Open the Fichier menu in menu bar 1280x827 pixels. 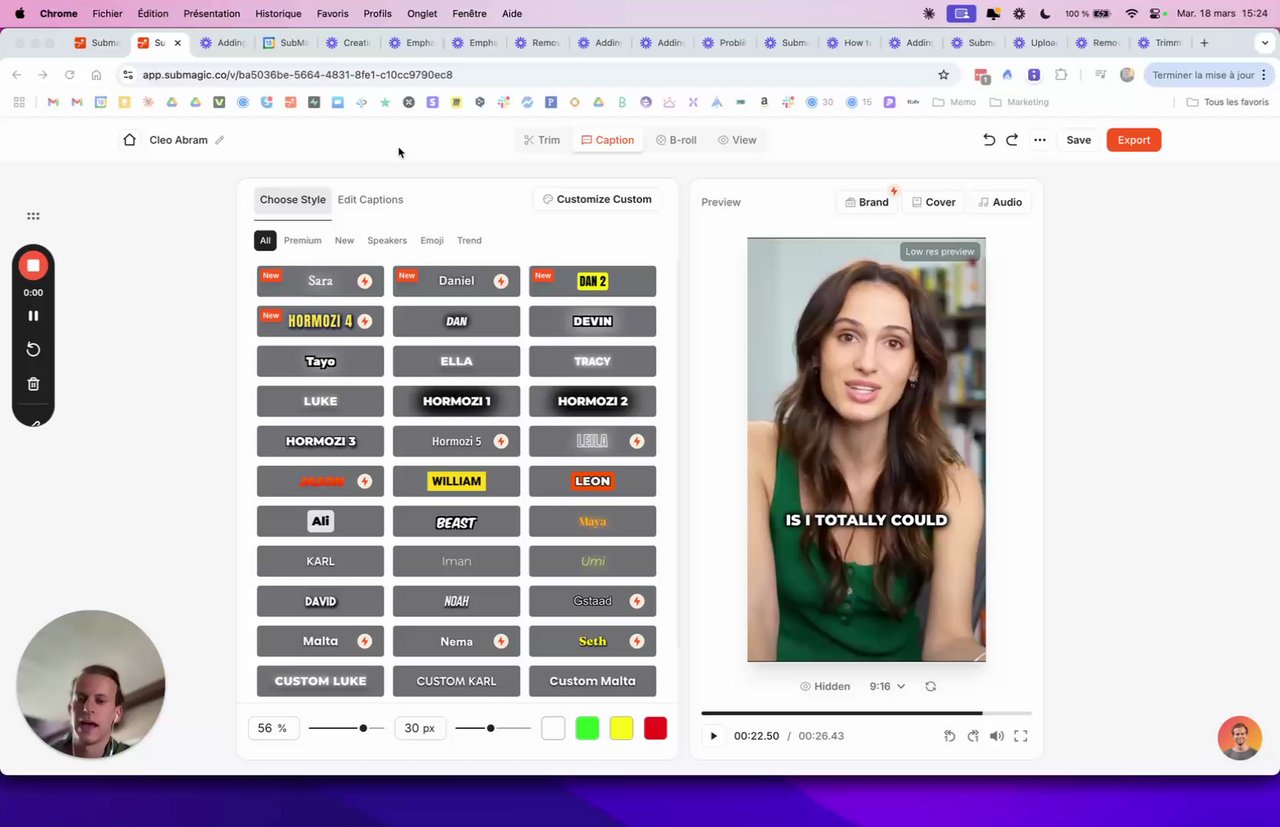(107, 14)
